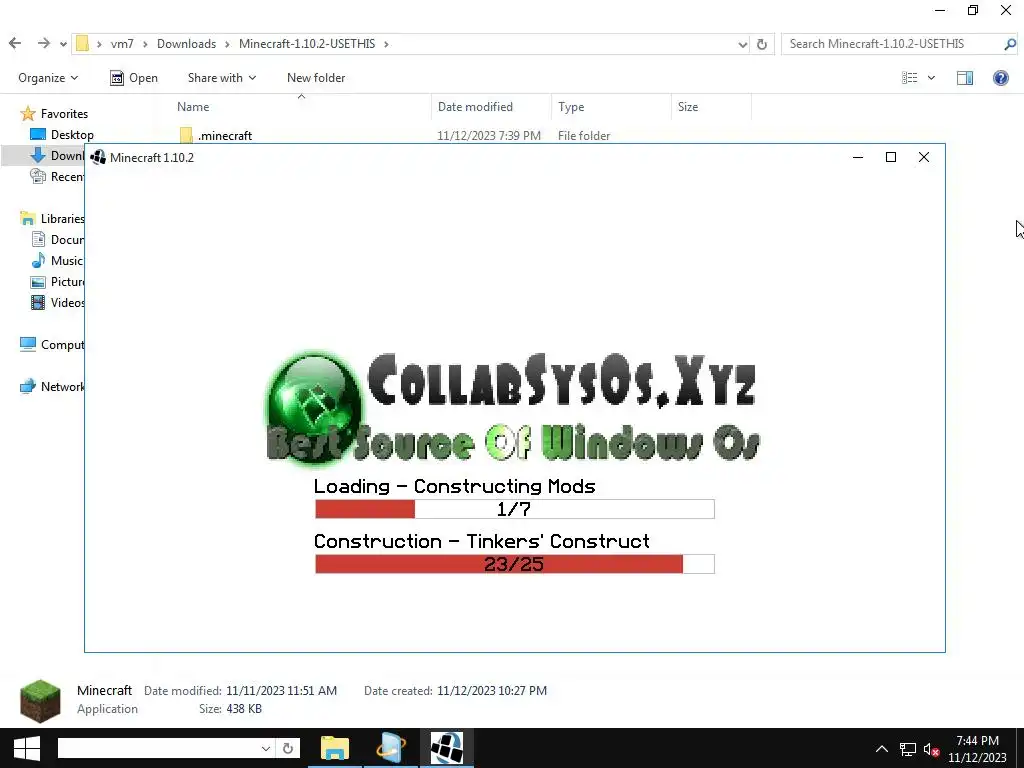
Task: Maximize the Minecraft 1.10.2 window
Action: pyautogui.click(x=891, y=157)
